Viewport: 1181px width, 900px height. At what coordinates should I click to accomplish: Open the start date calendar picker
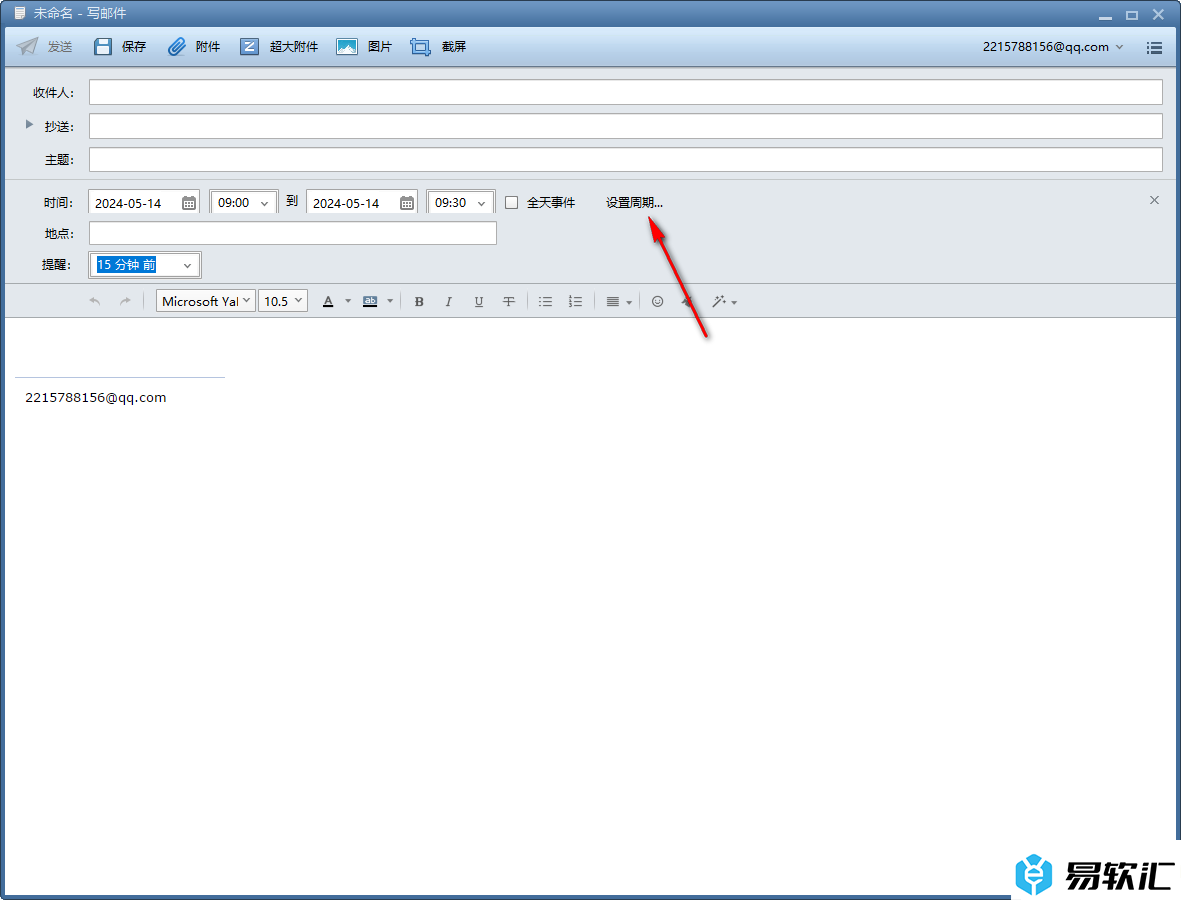[x=189, y=203]
